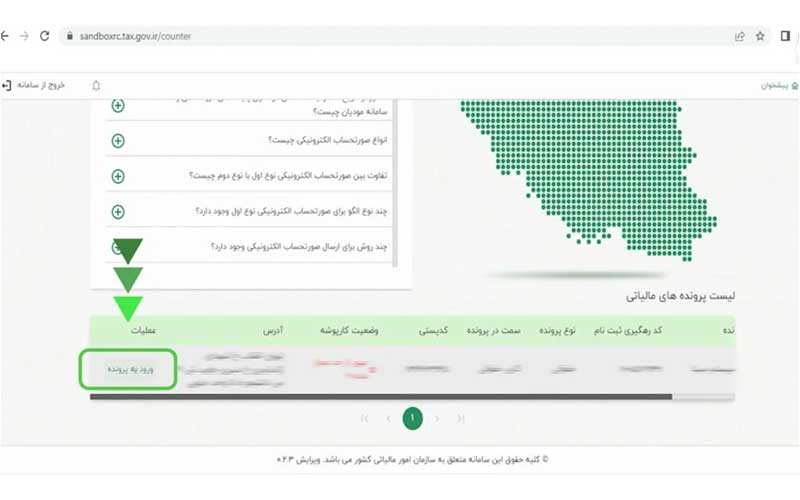
Task: Reload the page with browser refresh icon
Action: (44, 36)
